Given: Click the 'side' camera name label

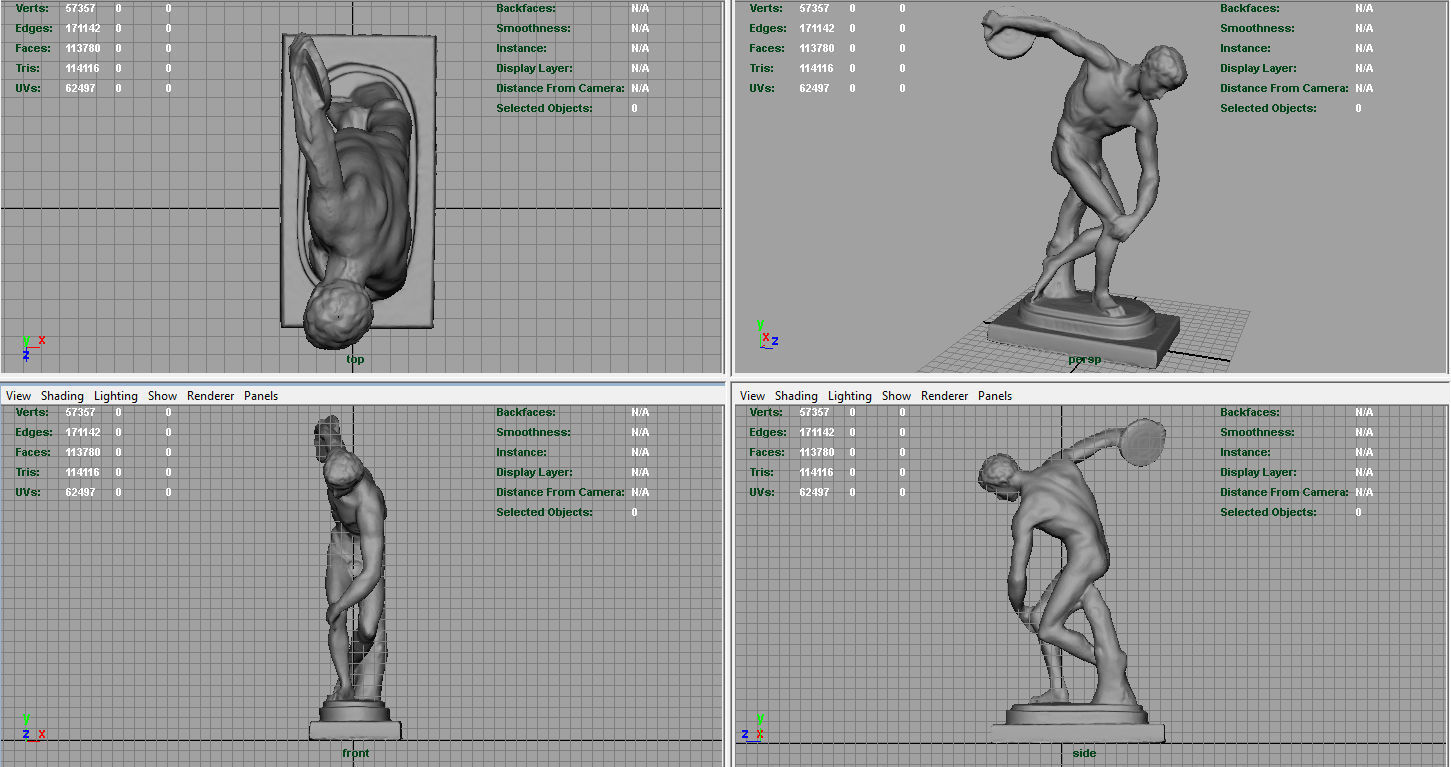Looking at the screenshot, I should [x=1084, y=753].
